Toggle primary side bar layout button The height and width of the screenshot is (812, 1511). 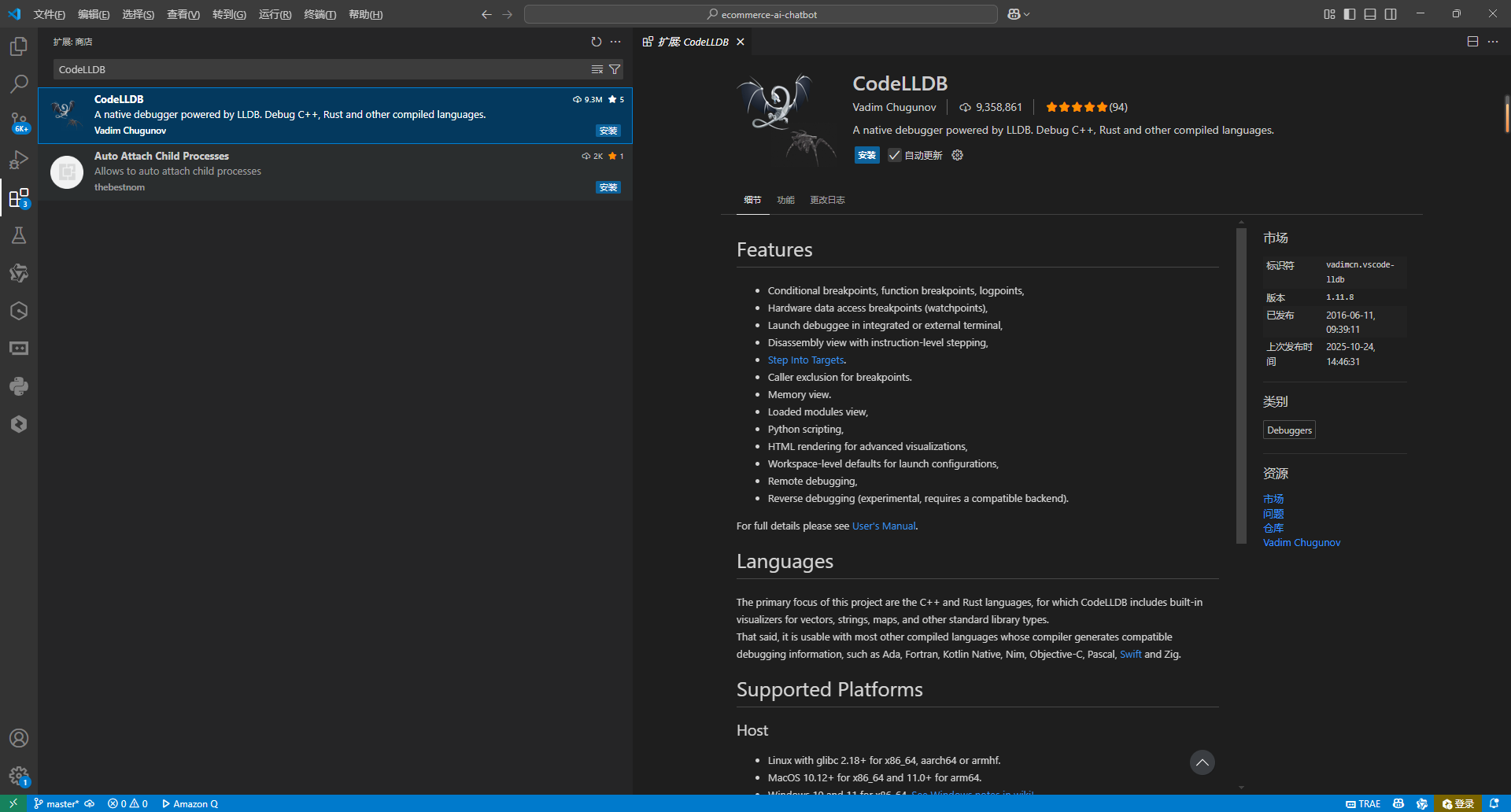pyautogui.click(x=1350, y=14)
